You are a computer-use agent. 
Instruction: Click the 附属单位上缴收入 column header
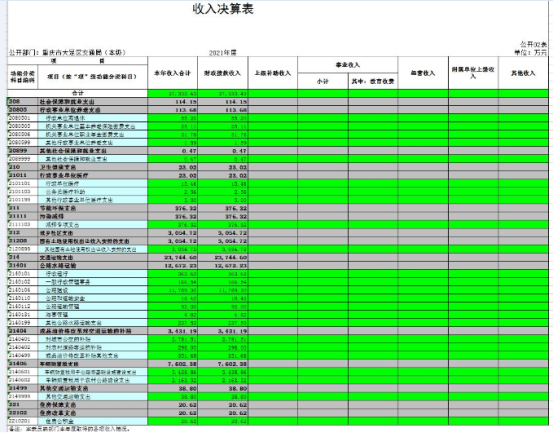click(473, 73)
